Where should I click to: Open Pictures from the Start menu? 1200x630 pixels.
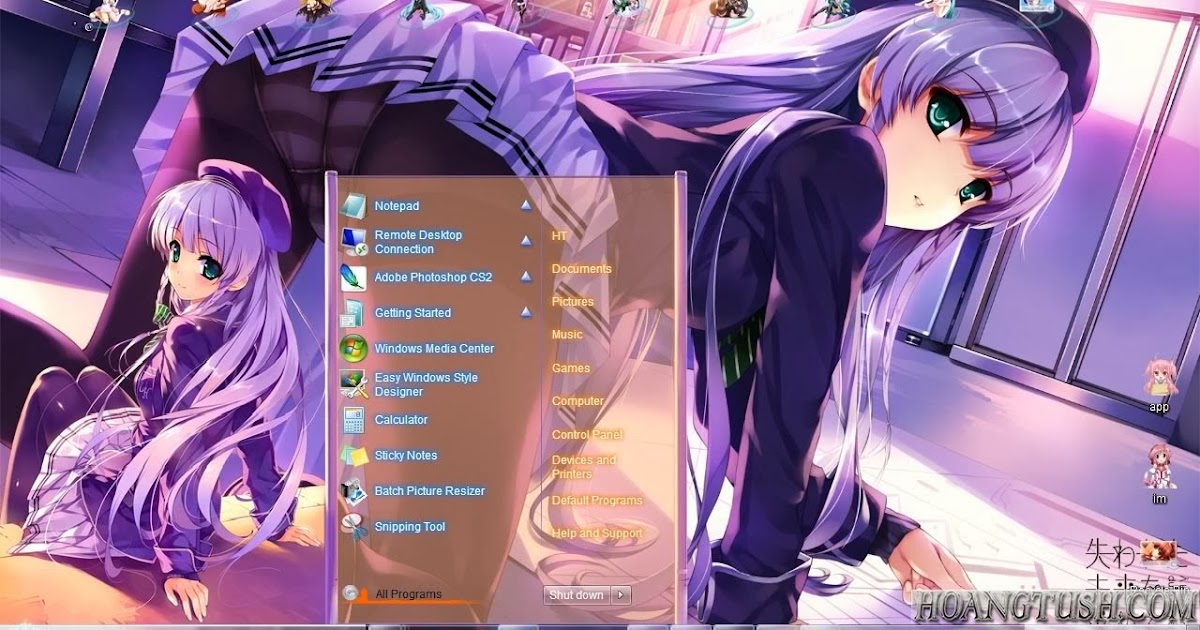(572, 302)
